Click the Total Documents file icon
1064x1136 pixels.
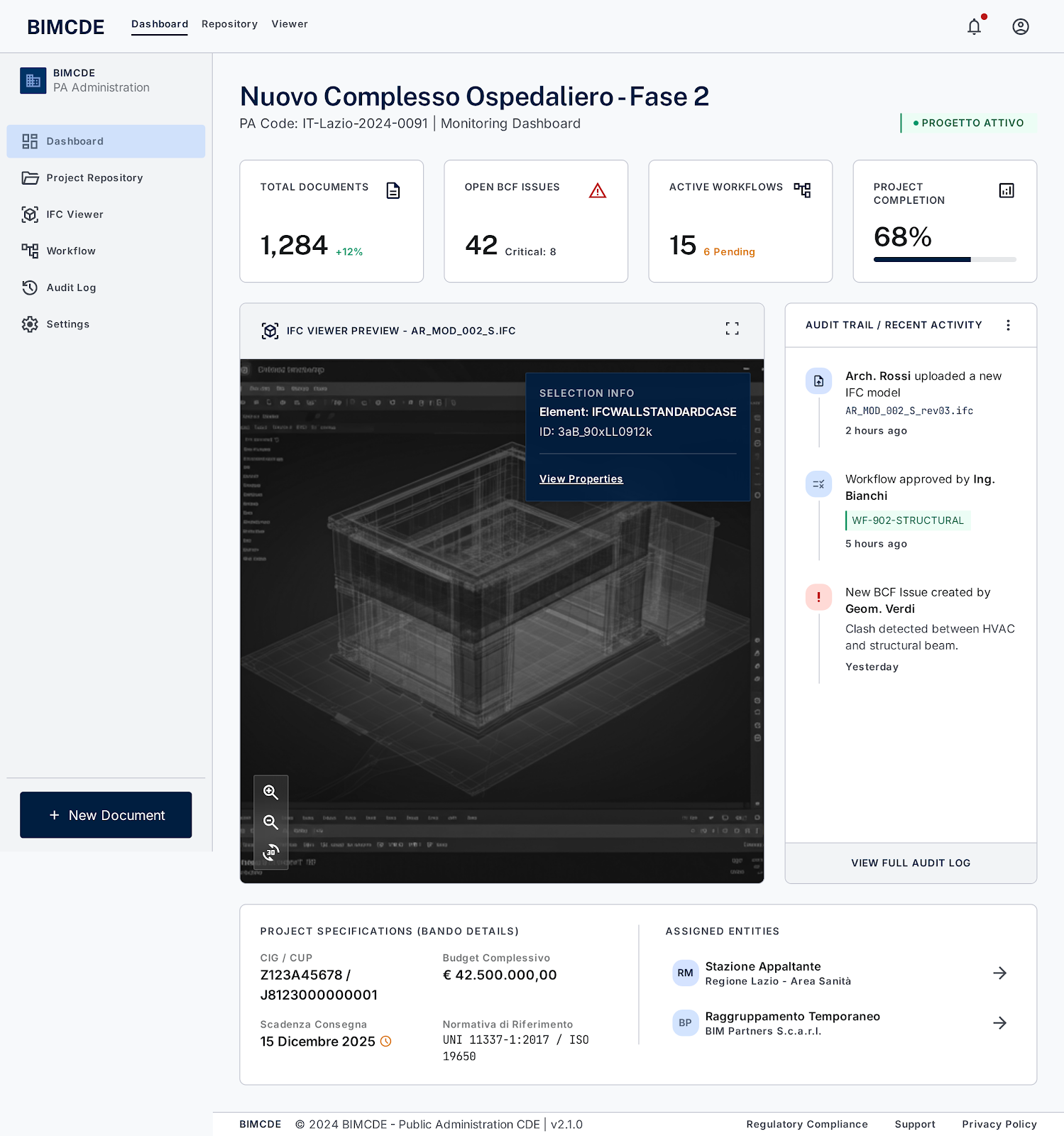(x=393, y=190)
